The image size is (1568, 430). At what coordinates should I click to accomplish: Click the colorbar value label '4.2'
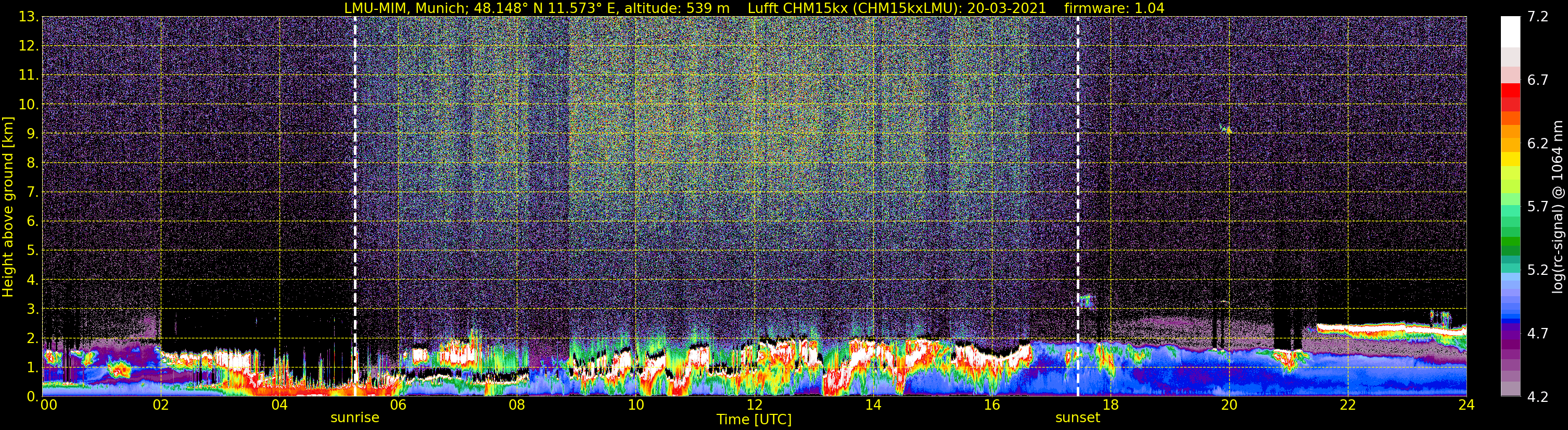[x=1538, y=397]
